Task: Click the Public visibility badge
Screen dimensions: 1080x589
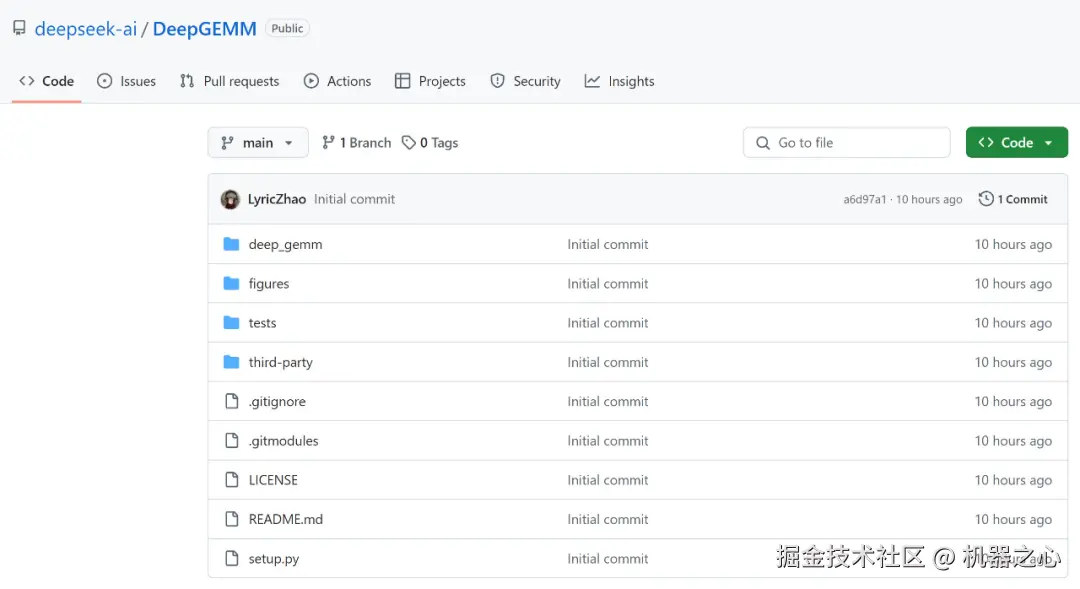Action: 287,28
